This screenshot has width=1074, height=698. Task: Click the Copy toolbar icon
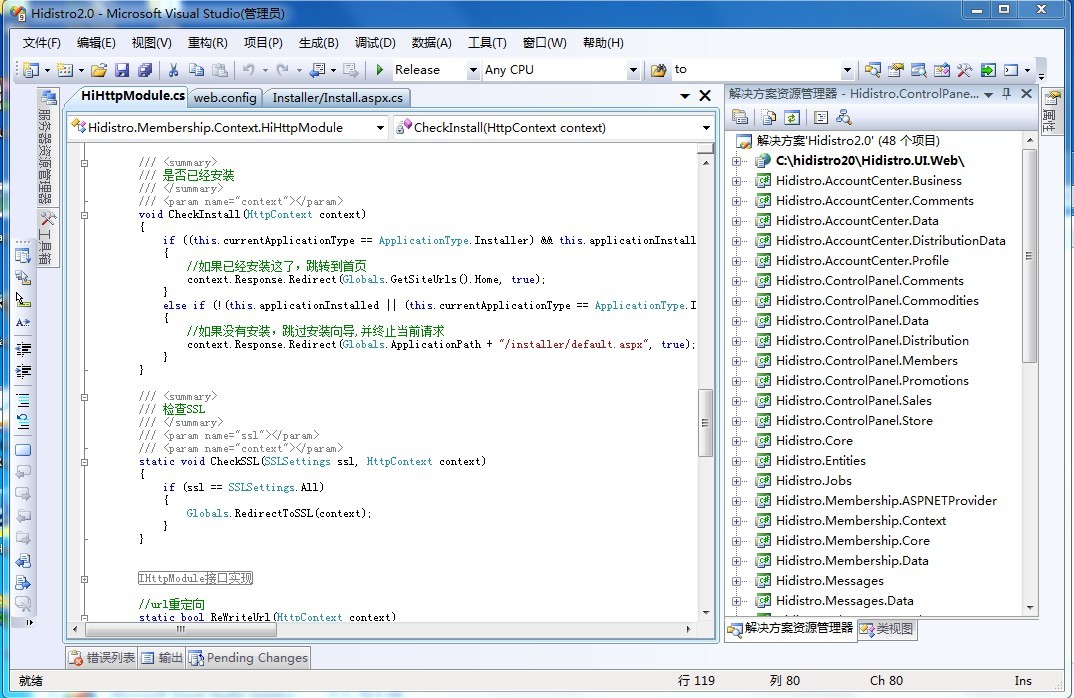(196, 70)
